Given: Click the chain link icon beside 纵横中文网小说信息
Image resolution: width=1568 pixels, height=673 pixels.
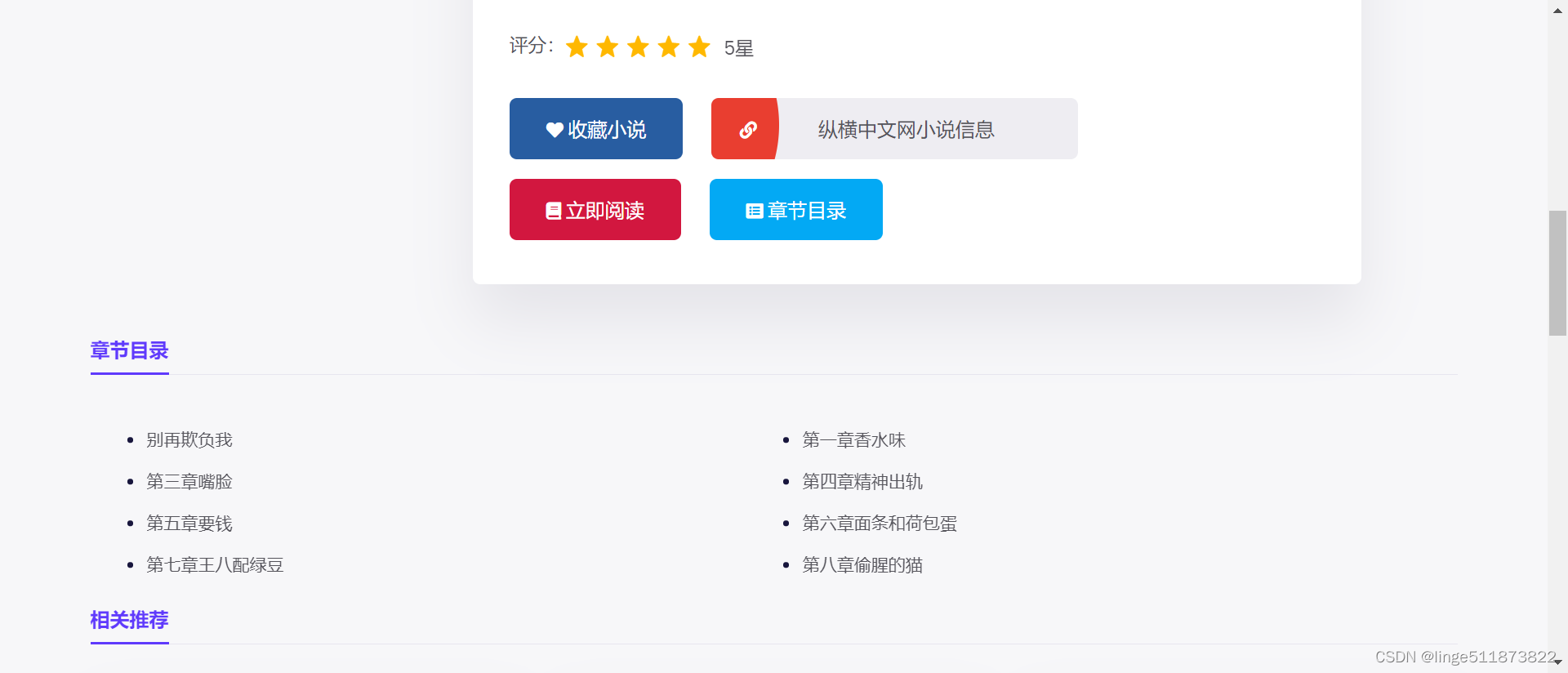Looking at the screenshot, I should pos(746,128).
